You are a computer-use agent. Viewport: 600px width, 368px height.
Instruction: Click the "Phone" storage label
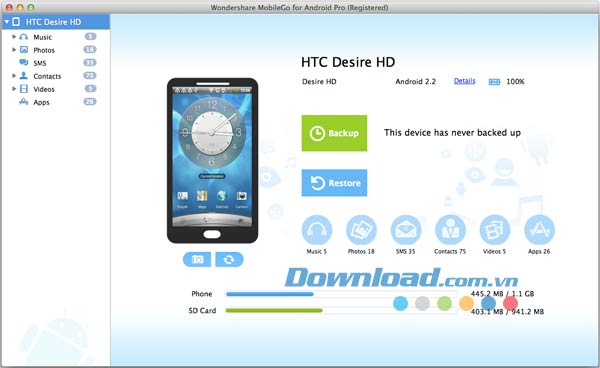click(202, 294)
